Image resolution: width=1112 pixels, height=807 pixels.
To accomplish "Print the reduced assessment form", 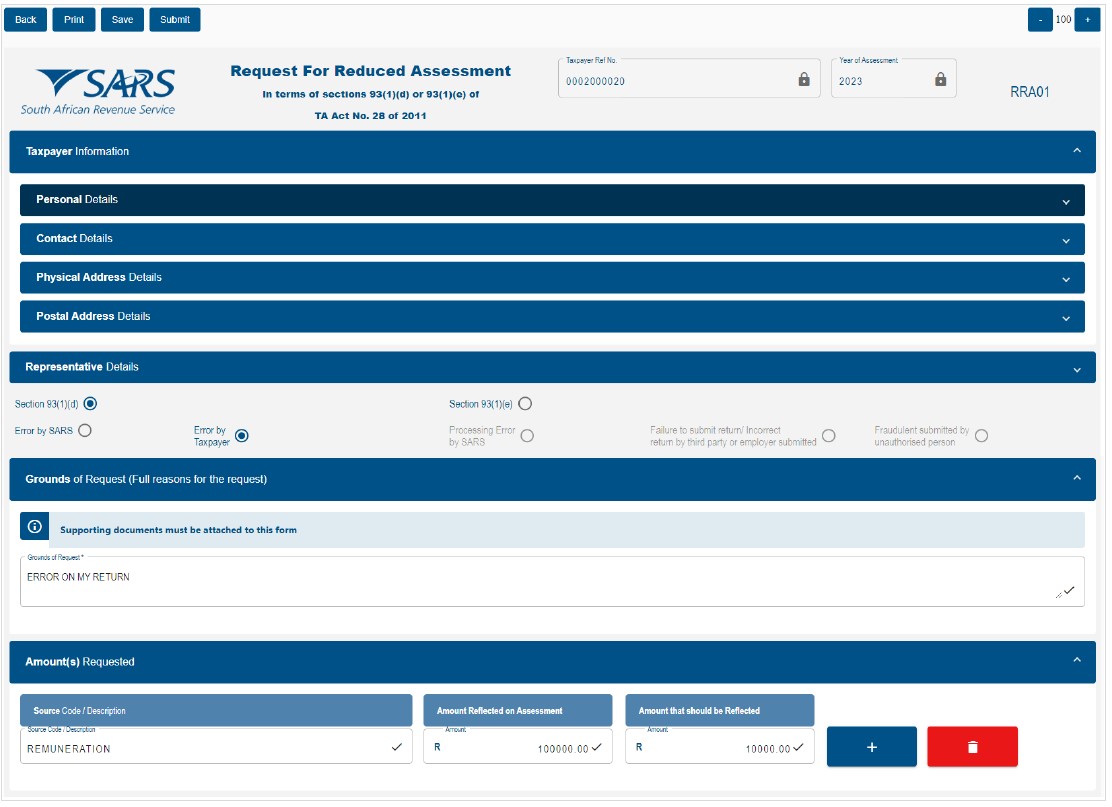I will 74,20.
